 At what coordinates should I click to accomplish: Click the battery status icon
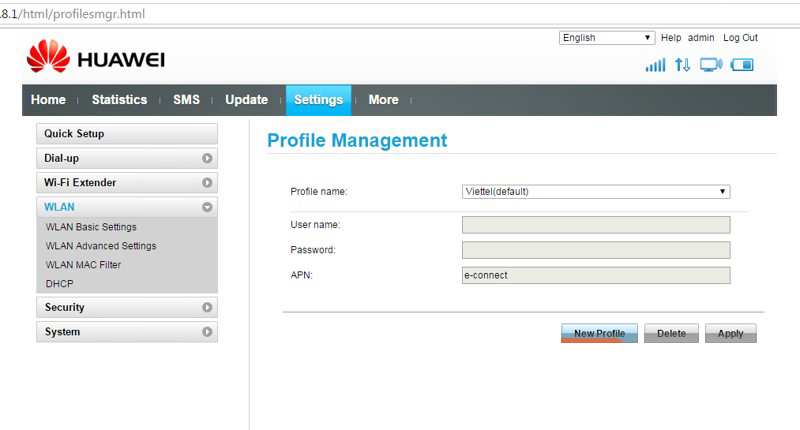click(x=741, y=65)
